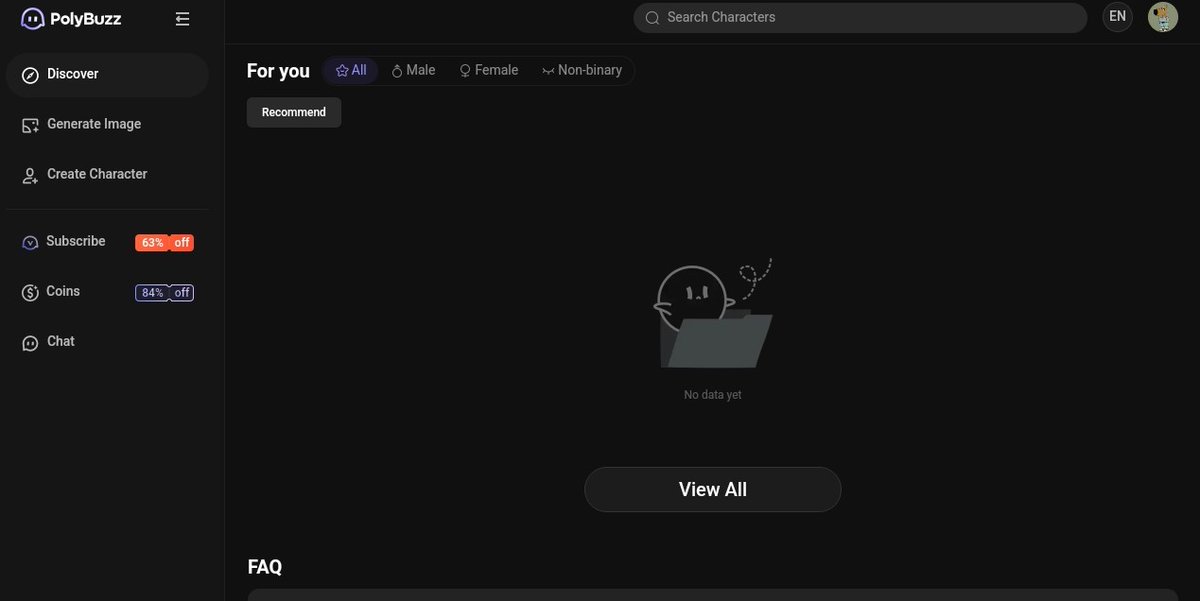Open the EN language selector
The image size is (1200, 601).
(x=1117, y=17)
